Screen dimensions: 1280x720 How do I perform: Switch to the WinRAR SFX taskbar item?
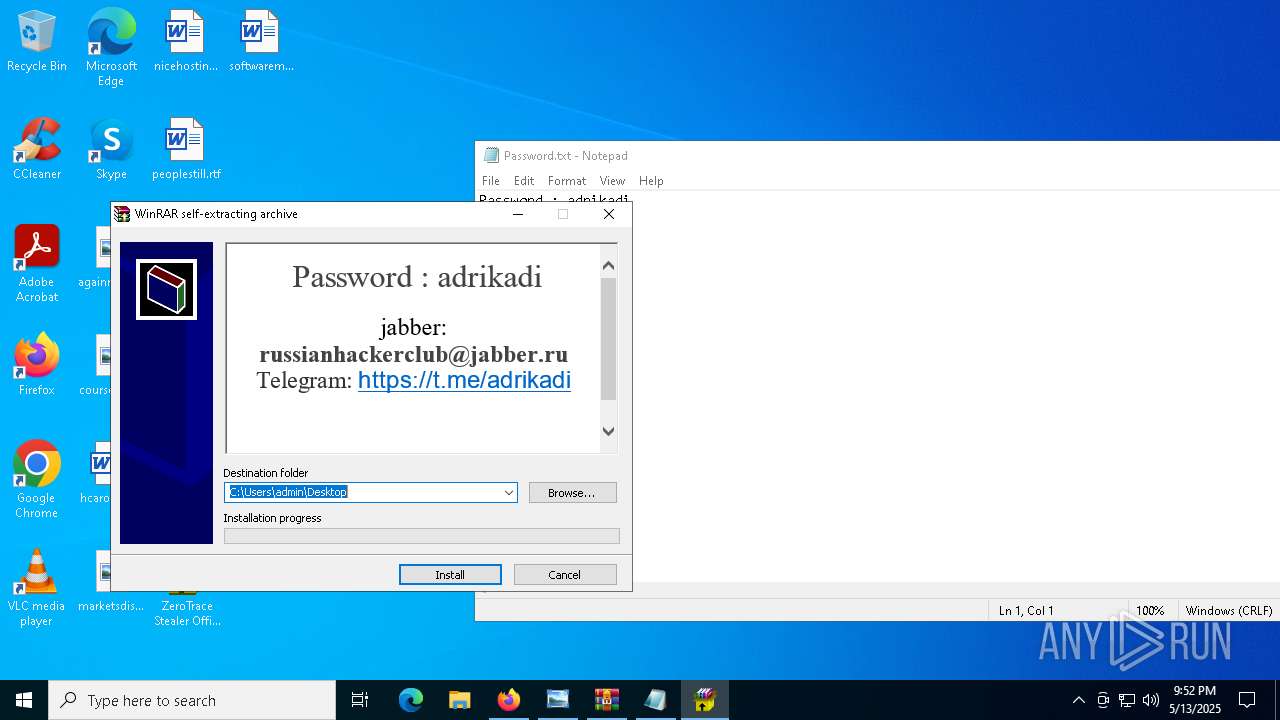pos(705,700)
